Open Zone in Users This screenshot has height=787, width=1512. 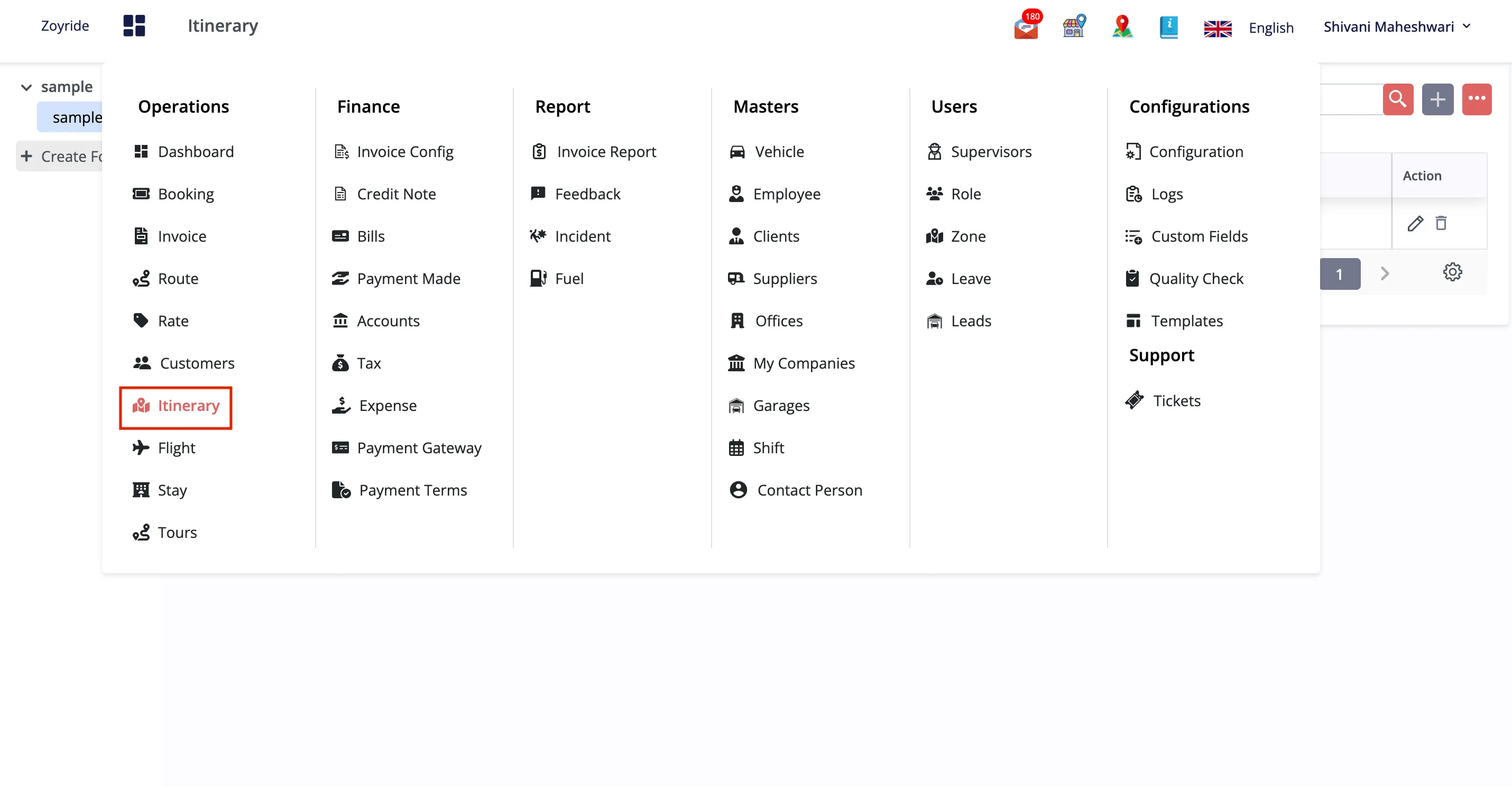coord(957,236)
